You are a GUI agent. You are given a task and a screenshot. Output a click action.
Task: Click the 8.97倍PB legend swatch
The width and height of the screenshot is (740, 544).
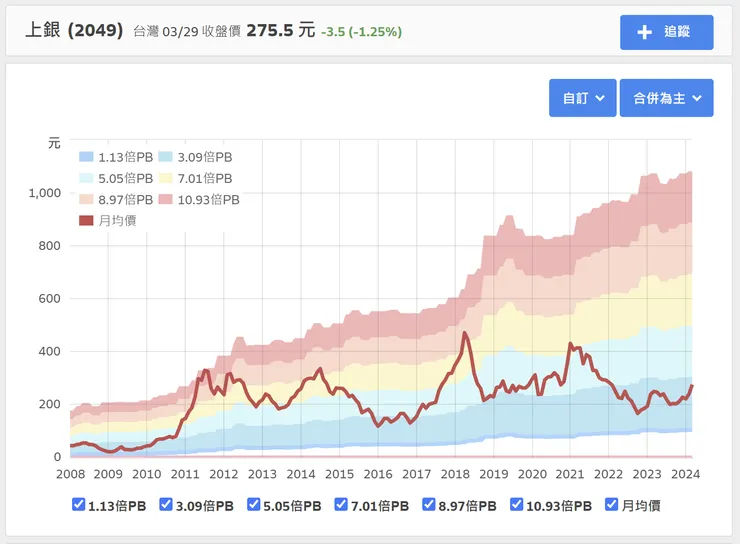click(x=86, y=199)
